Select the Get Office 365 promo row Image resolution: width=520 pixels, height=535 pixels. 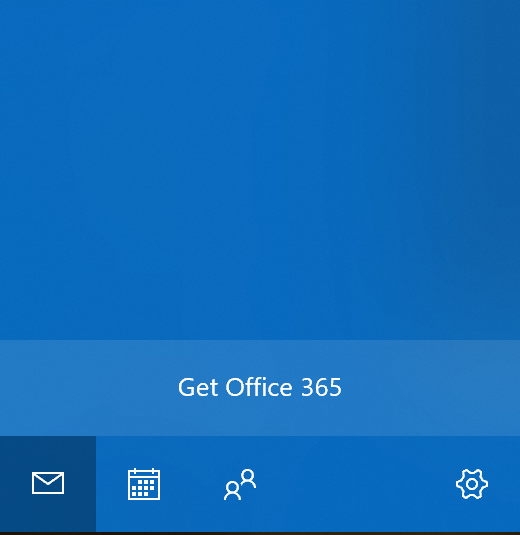pos(260,388)
